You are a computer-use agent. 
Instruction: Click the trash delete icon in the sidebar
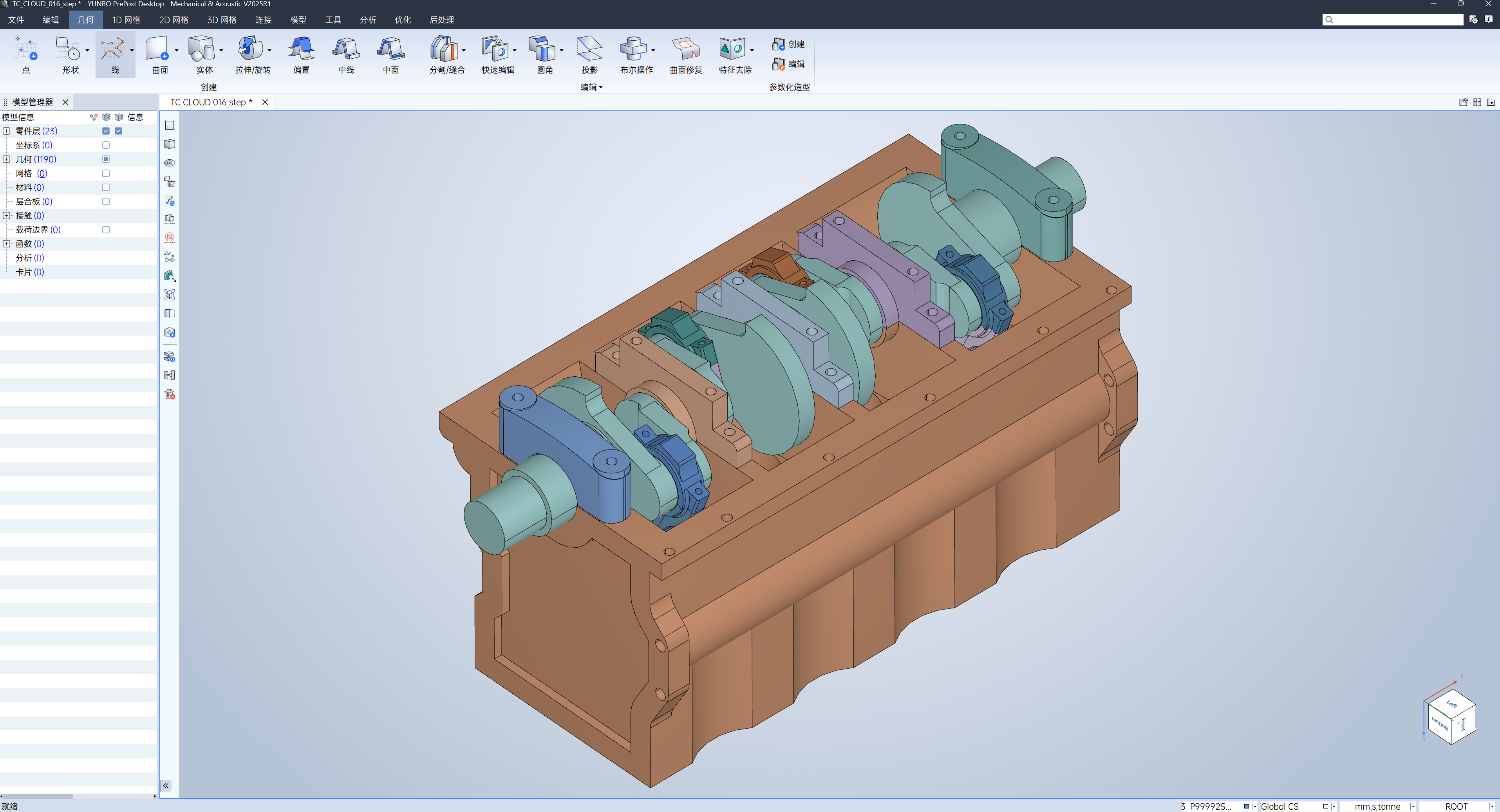click(170, 394)
